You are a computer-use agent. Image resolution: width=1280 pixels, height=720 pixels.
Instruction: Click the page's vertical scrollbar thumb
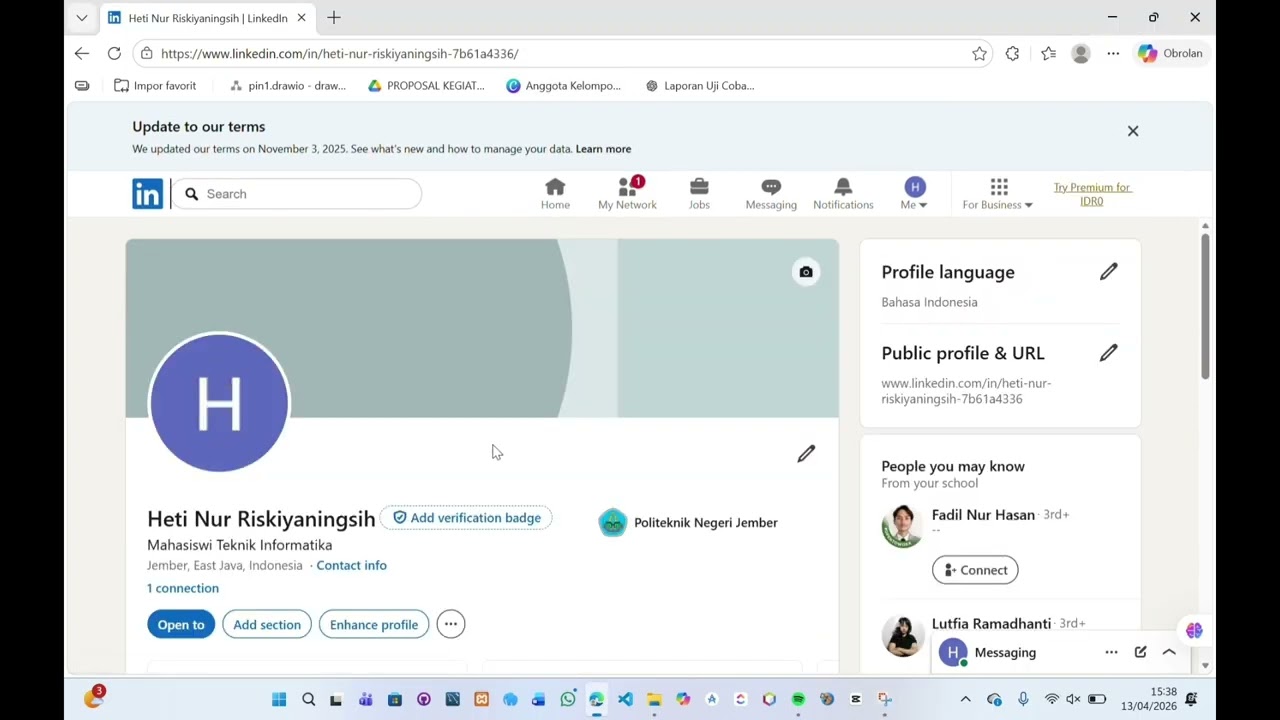coord(1205,305)
